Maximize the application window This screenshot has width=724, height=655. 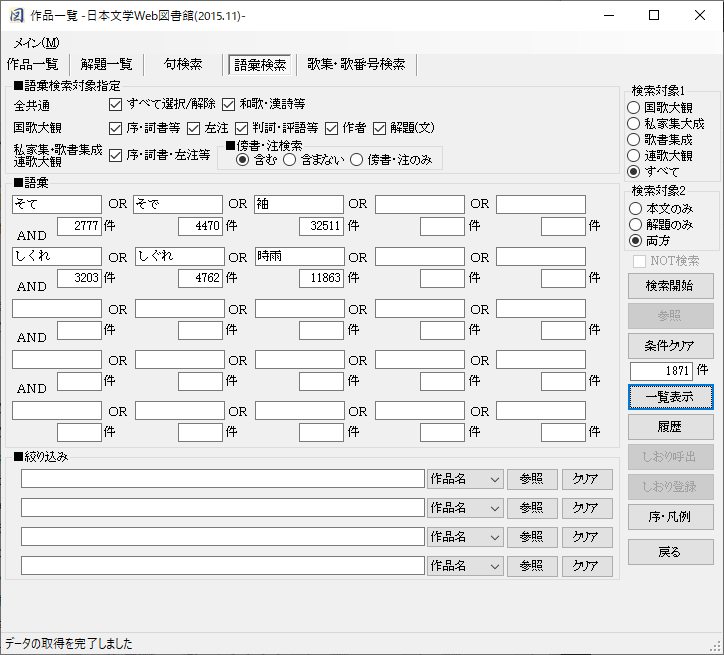pos(654,16)
